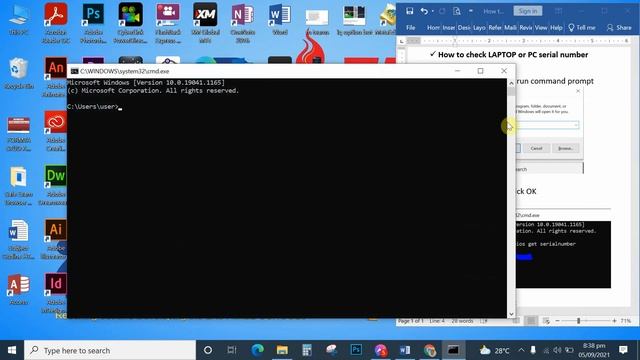Click the zoom out minus in Word
Viewport: 640px width, 360px height.
557,321
